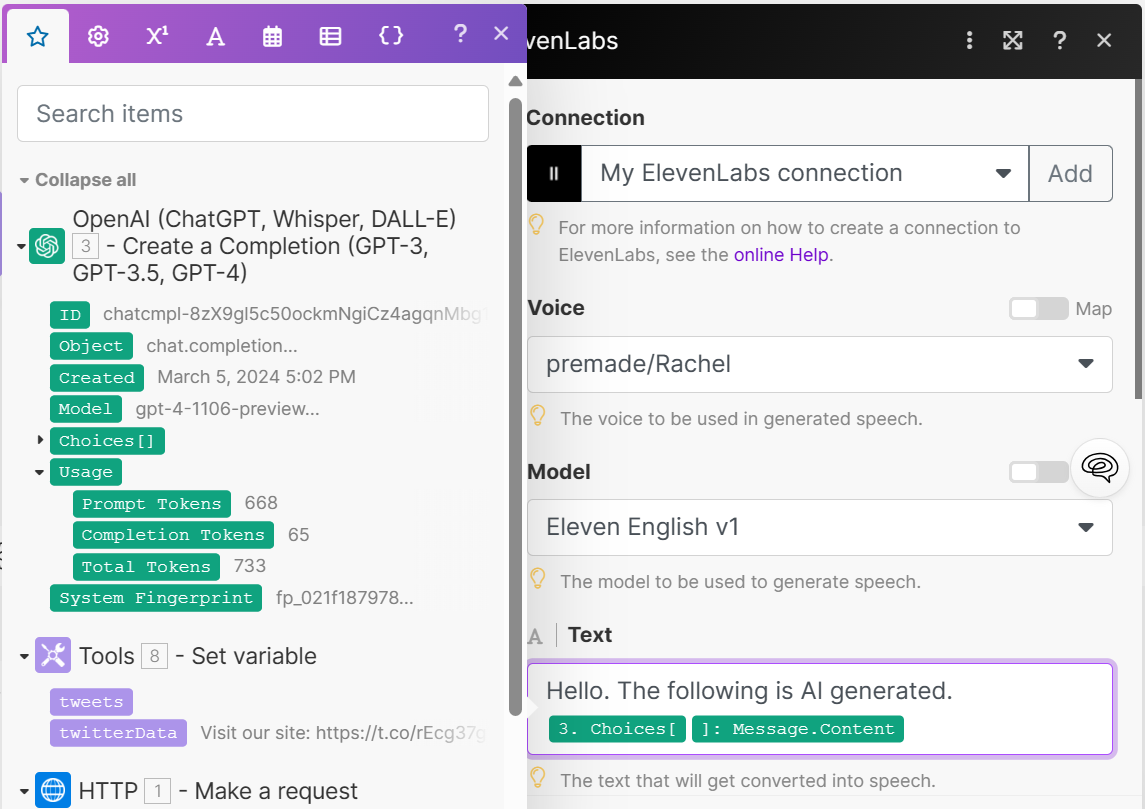
Task: Click the Tools module icon
Action: pyautogui.click(x=53, y=656)
